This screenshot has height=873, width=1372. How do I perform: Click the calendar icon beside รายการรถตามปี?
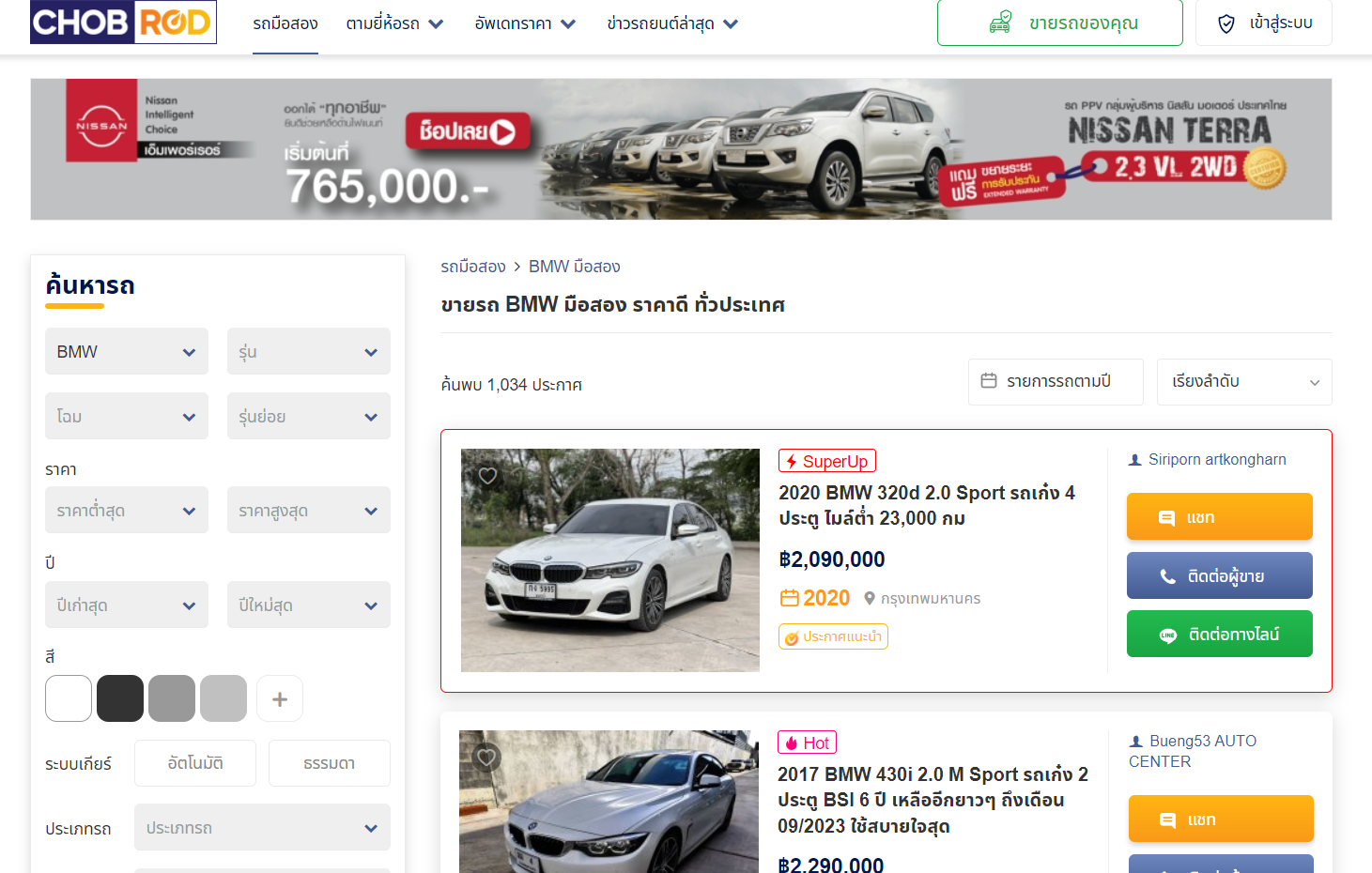click(989, 381)
